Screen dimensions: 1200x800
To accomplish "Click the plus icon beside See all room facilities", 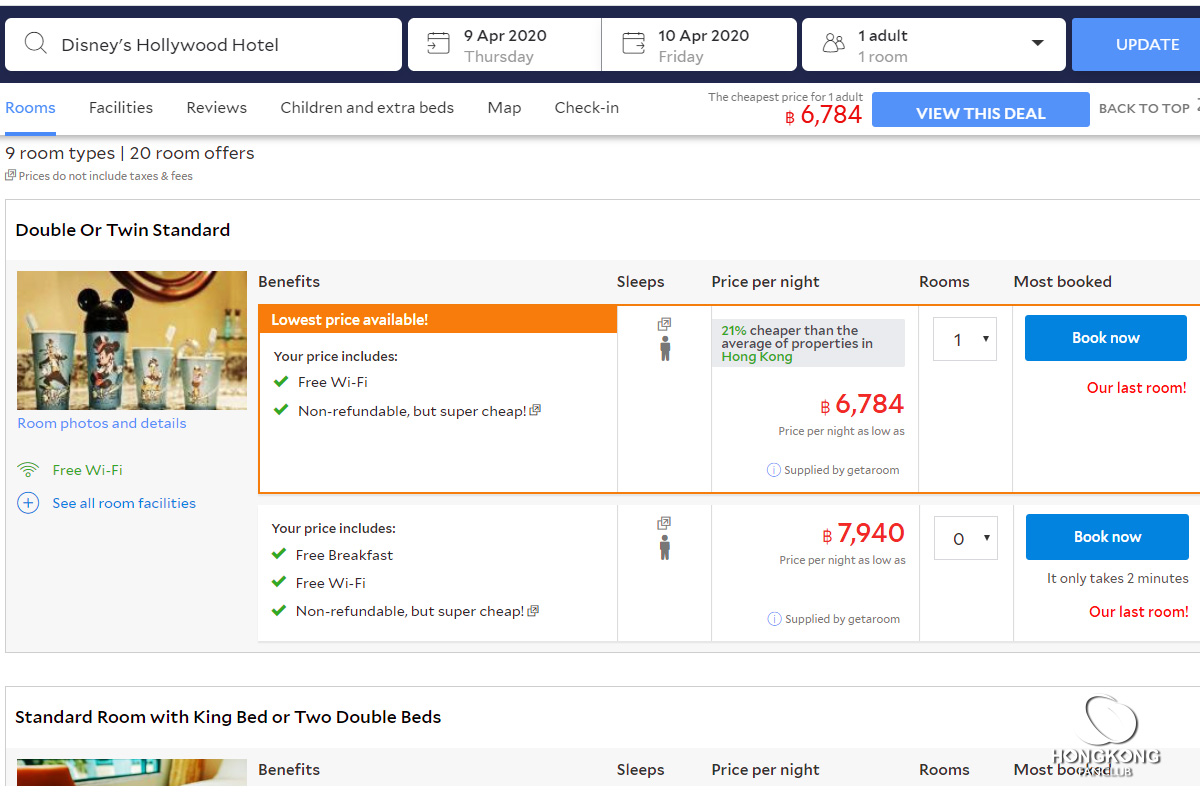I will pos(28,503).
